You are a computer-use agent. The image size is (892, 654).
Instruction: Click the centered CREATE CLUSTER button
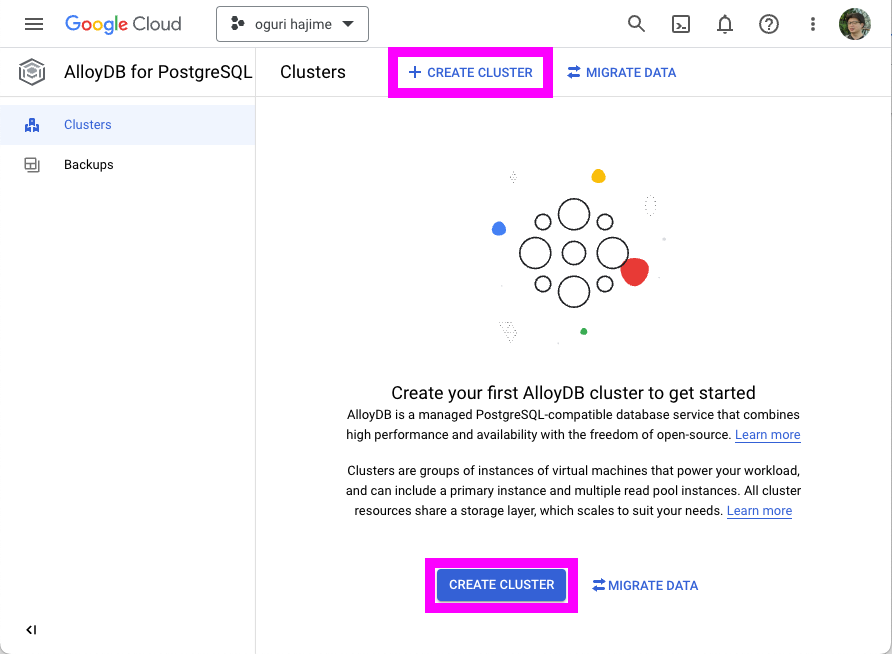point(501,585)
